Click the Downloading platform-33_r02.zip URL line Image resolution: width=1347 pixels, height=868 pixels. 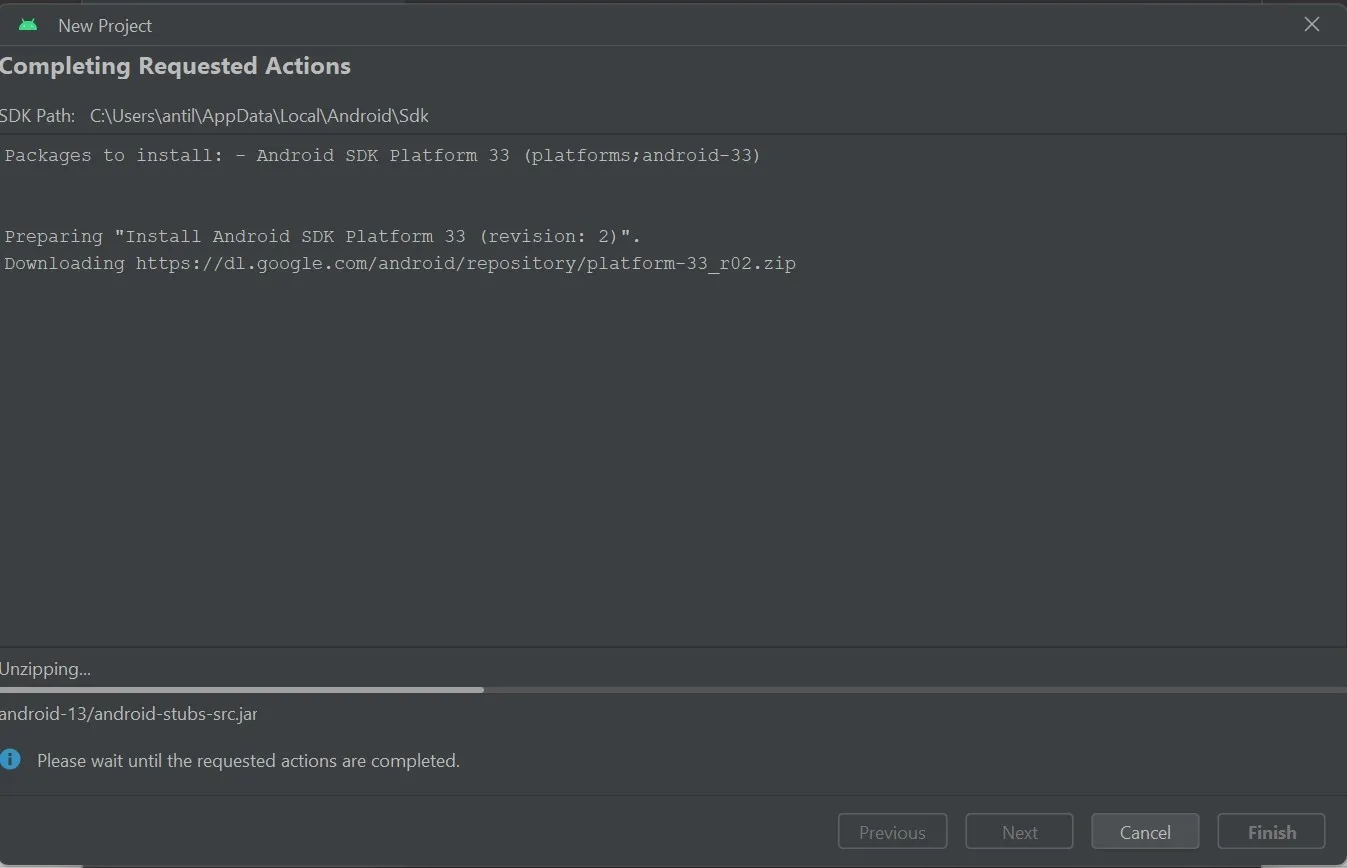[x=400, y=264]
